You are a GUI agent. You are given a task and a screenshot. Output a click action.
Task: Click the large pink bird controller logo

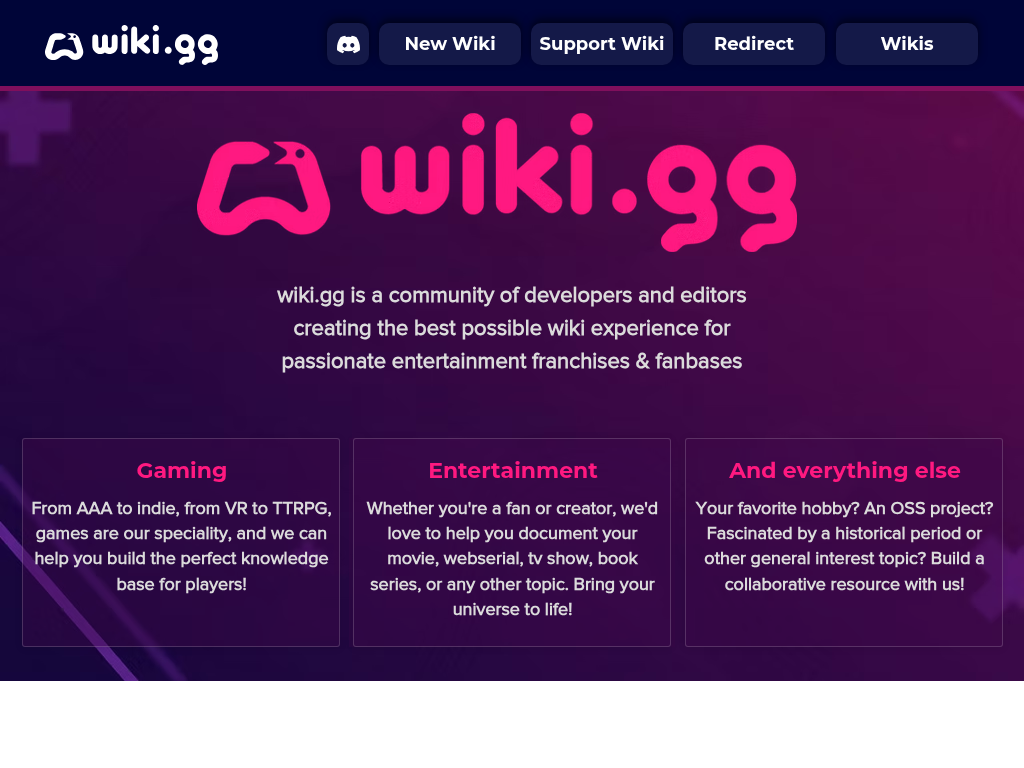coord(264,188)
